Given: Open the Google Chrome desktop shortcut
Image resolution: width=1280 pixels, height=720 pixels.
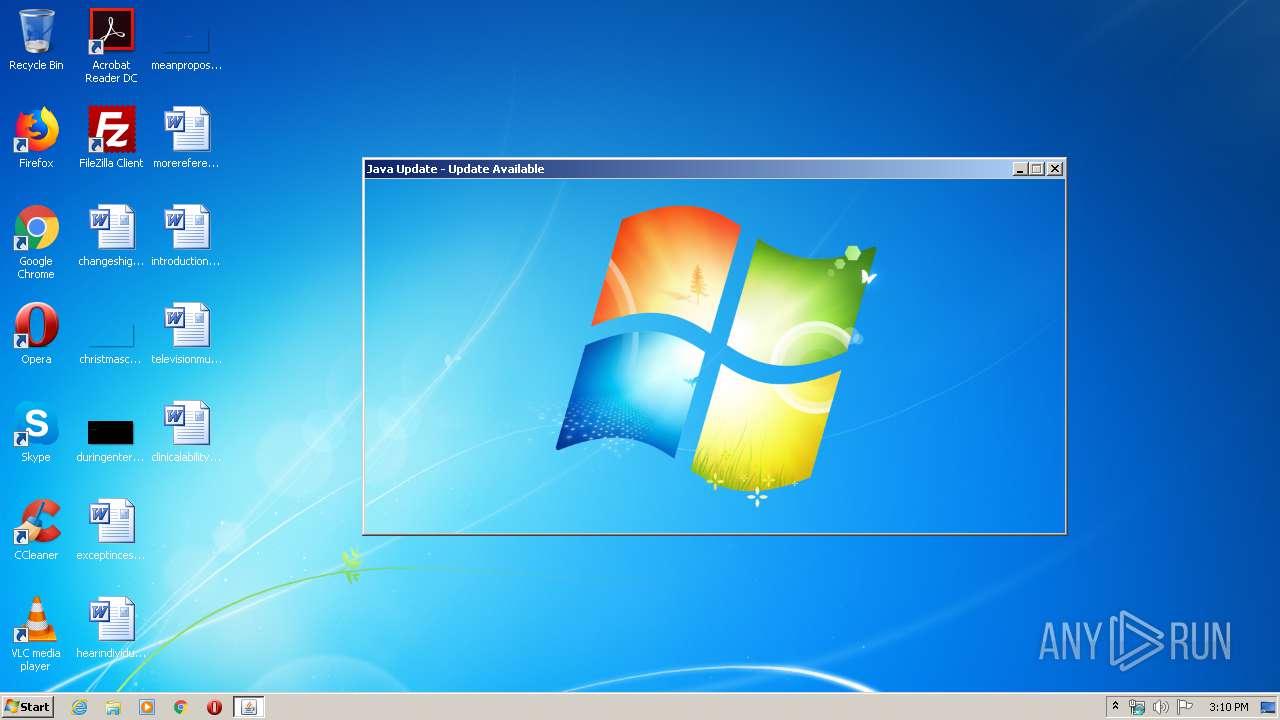Looking at the screenshot, I should [36, 242].
